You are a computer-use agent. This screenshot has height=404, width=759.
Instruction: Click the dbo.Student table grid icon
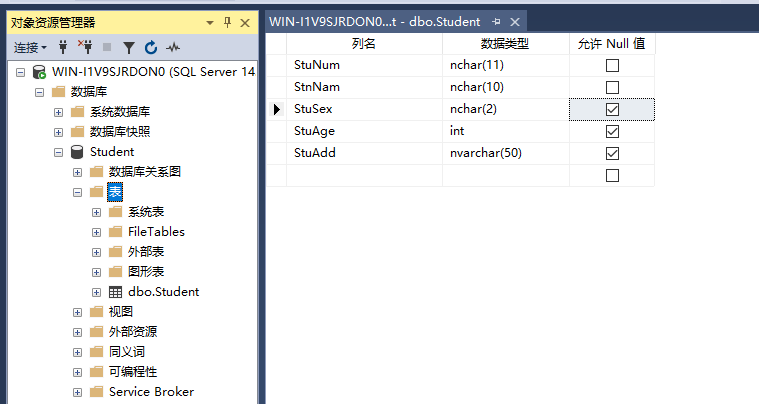(115, 292)
